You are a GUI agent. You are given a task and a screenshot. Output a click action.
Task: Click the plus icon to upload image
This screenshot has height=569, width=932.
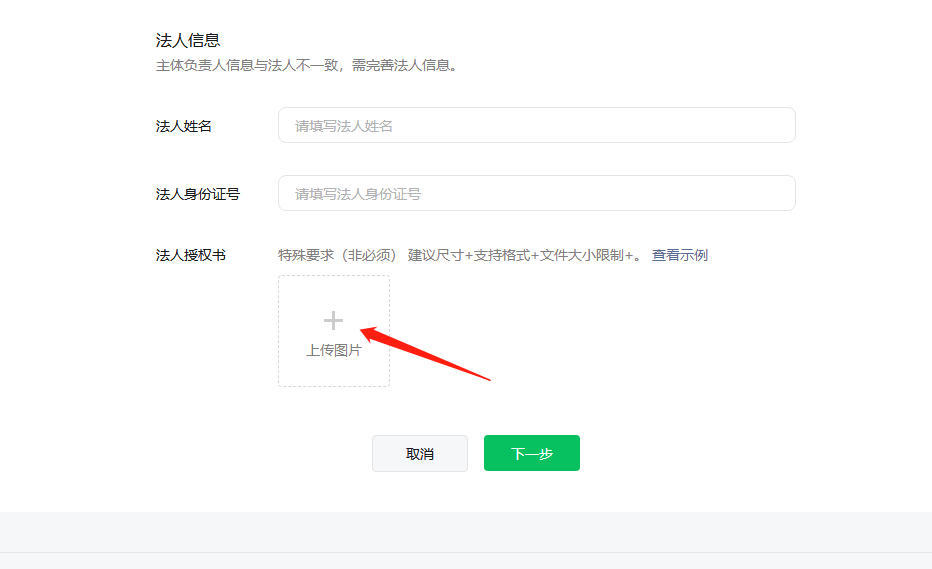point(333,320)
